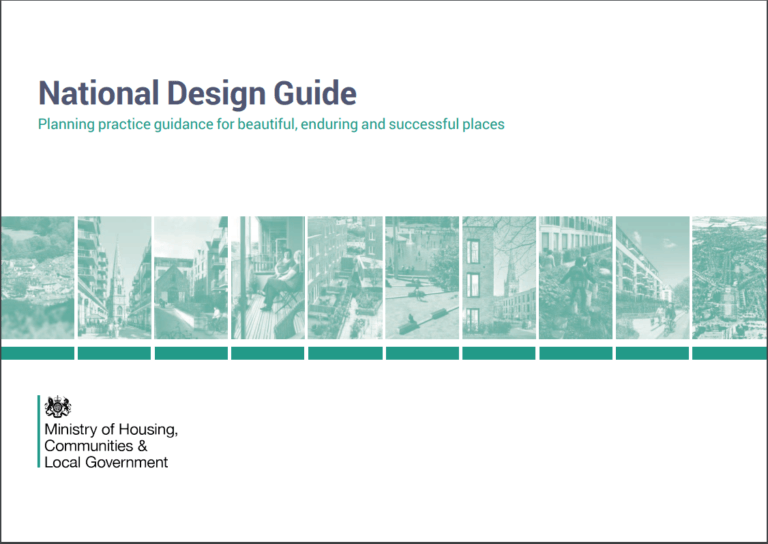Image resolution: width=768 pixels, height=544 pixels.
Task: Click the National Design Guide title
Action: pos(197,93)
